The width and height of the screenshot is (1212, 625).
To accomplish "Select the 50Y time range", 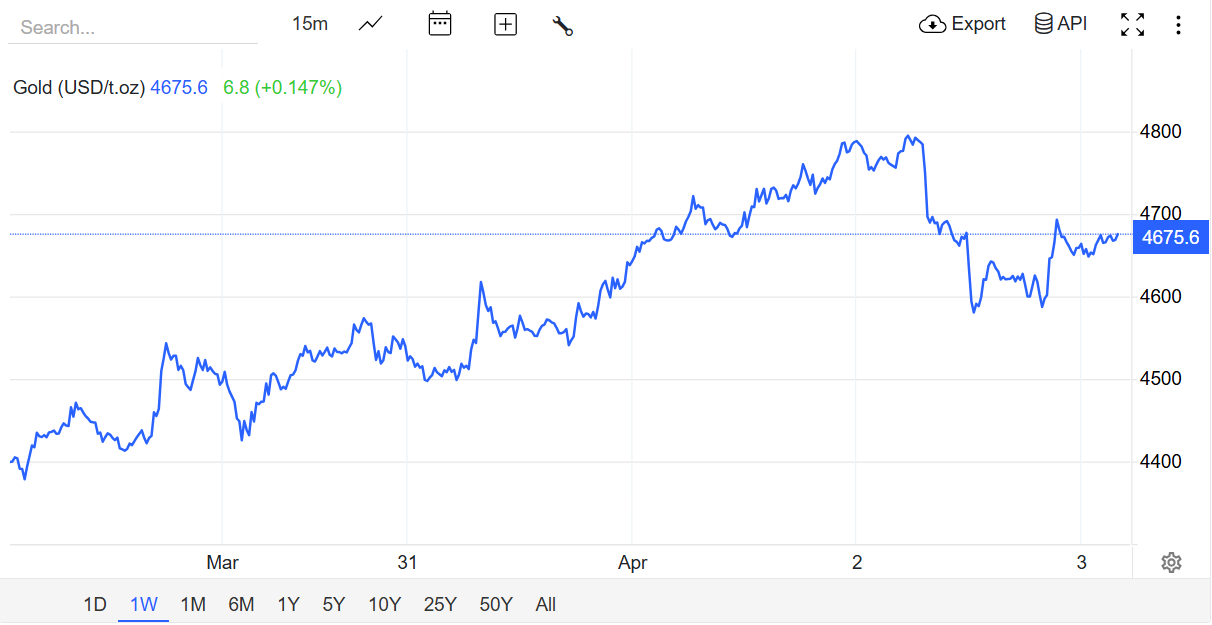I will click(496, 604).
